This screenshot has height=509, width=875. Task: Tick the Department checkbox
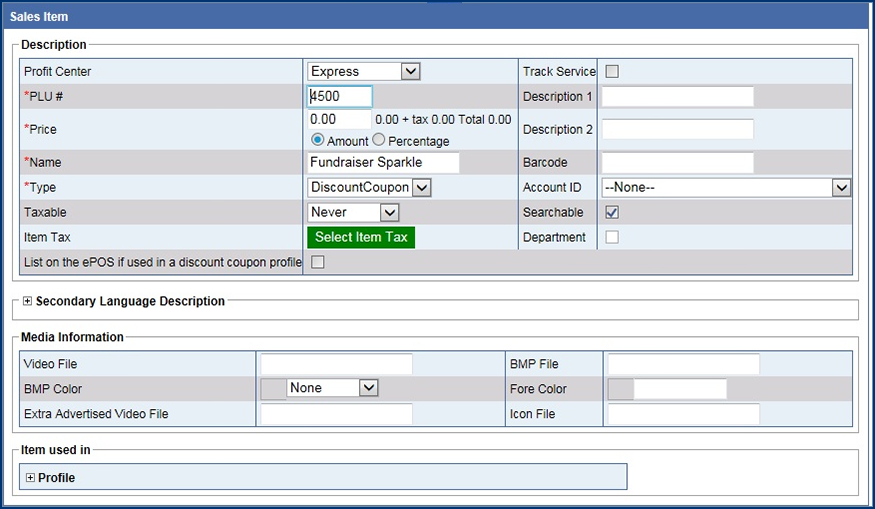(x=612, y=237)
